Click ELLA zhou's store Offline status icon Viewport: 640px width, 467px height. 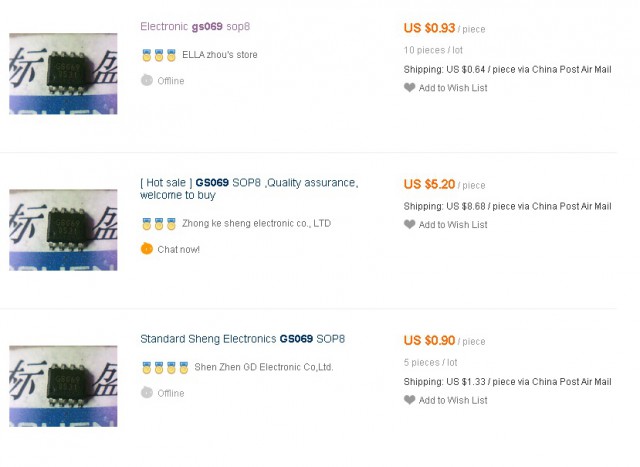147,81
